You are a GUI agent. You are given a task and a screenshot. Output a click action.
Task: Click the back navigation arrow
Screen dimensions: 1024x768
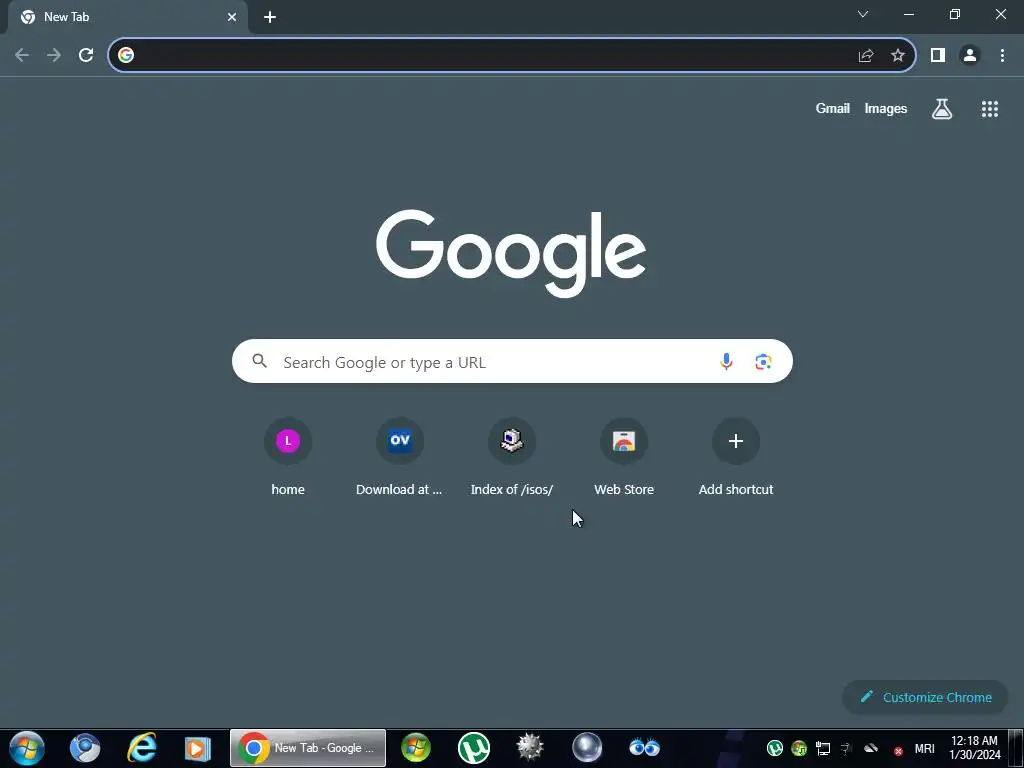tap(22, 55)
